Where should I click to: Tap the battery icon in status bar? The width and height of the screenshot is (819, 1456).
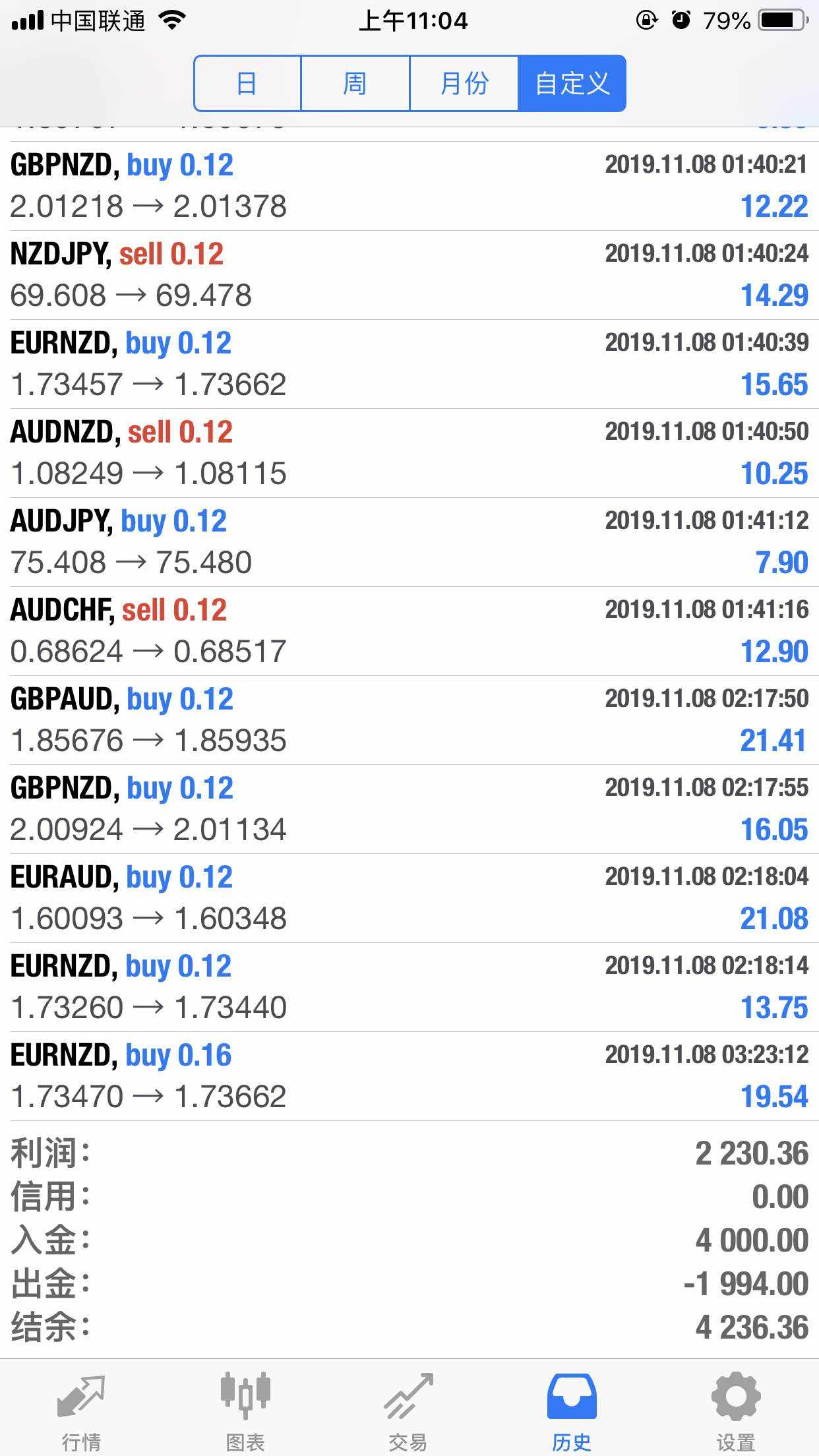(x=783, y=21)
